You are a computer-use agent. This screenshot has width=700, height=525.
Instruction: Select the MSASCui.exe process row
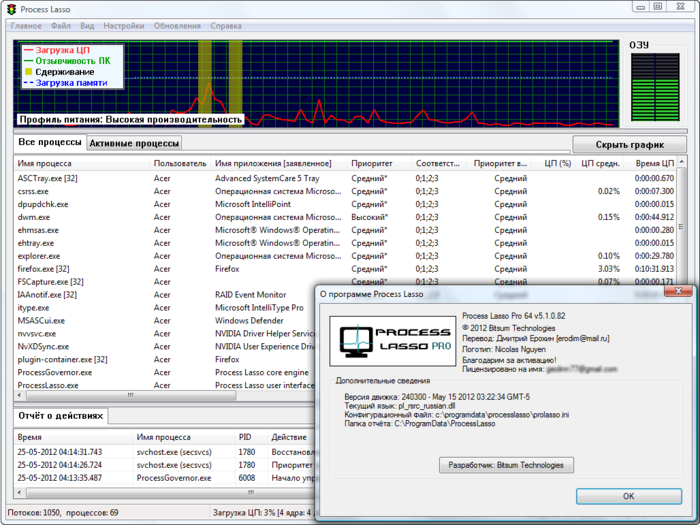(x=165, y=321)
